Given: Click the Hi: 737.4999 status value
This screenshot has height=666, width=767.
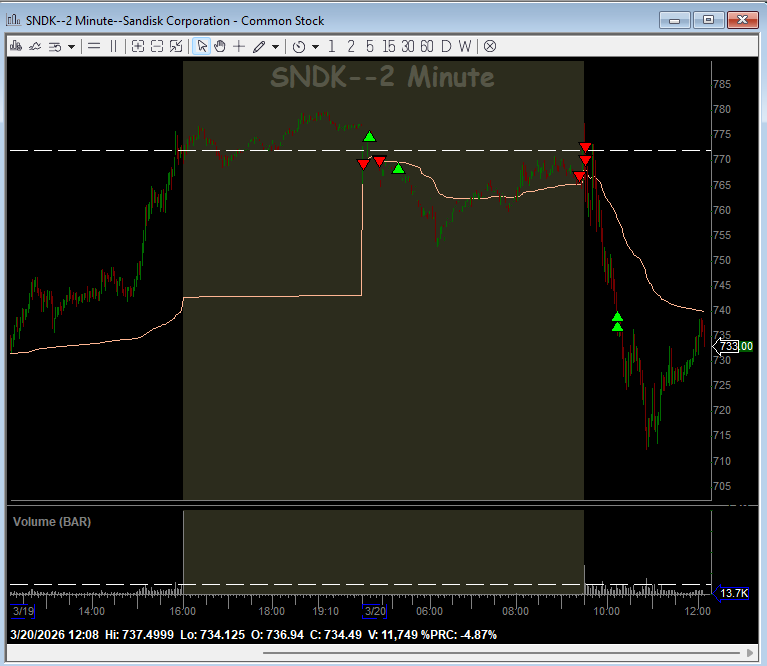Looking at the screenshot, I should point(139,635).
